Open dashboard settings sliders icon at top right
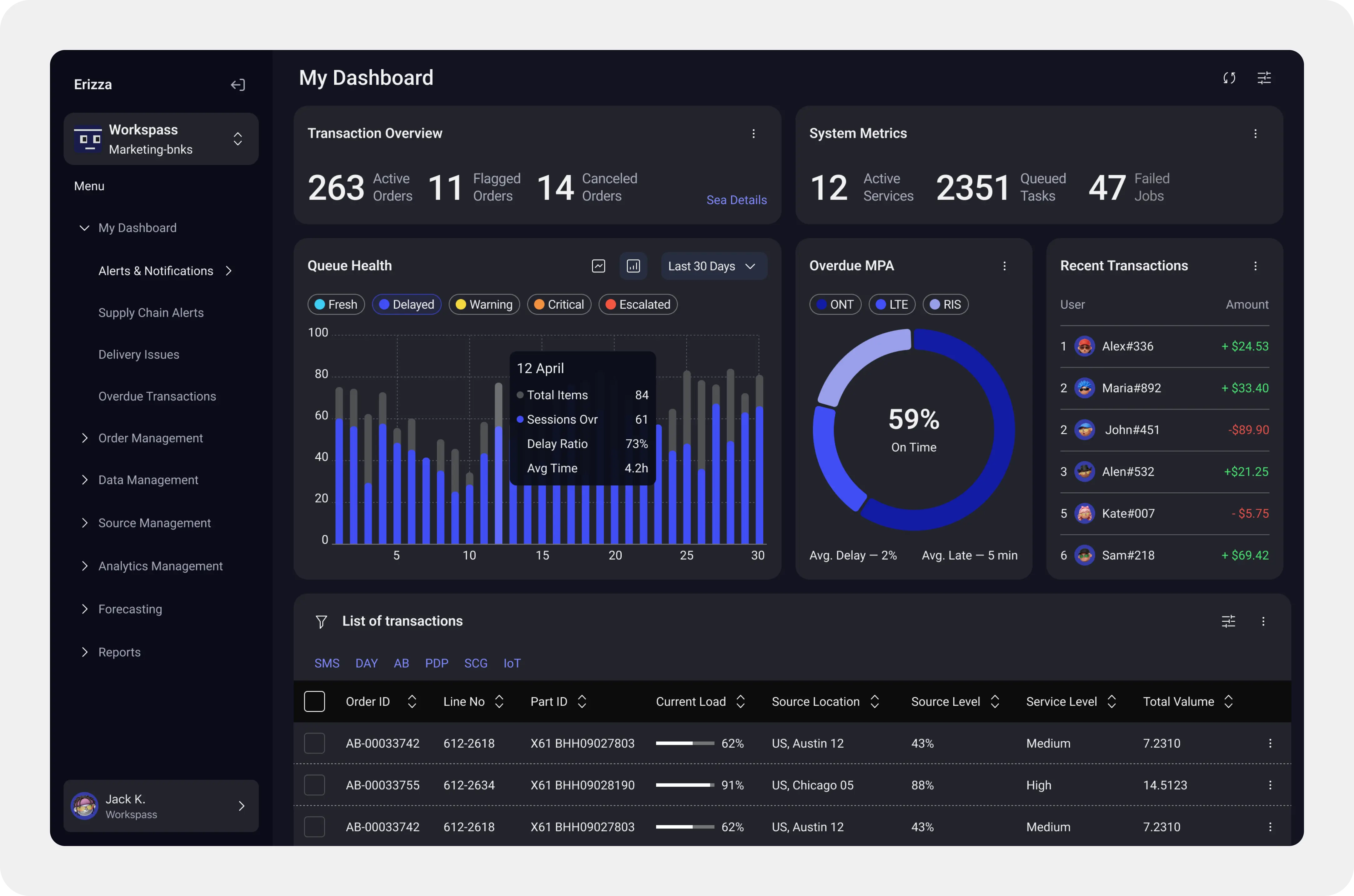The image size is (1354, 896). click(x=1264, y=78)
